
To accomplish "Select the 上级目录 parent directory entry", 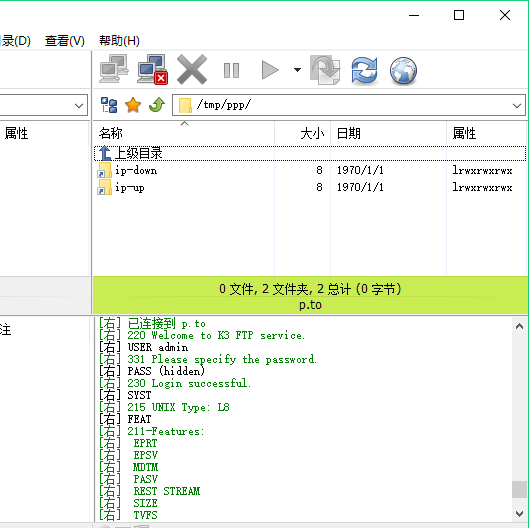I will pyautogui.click(x=310, y=153).
